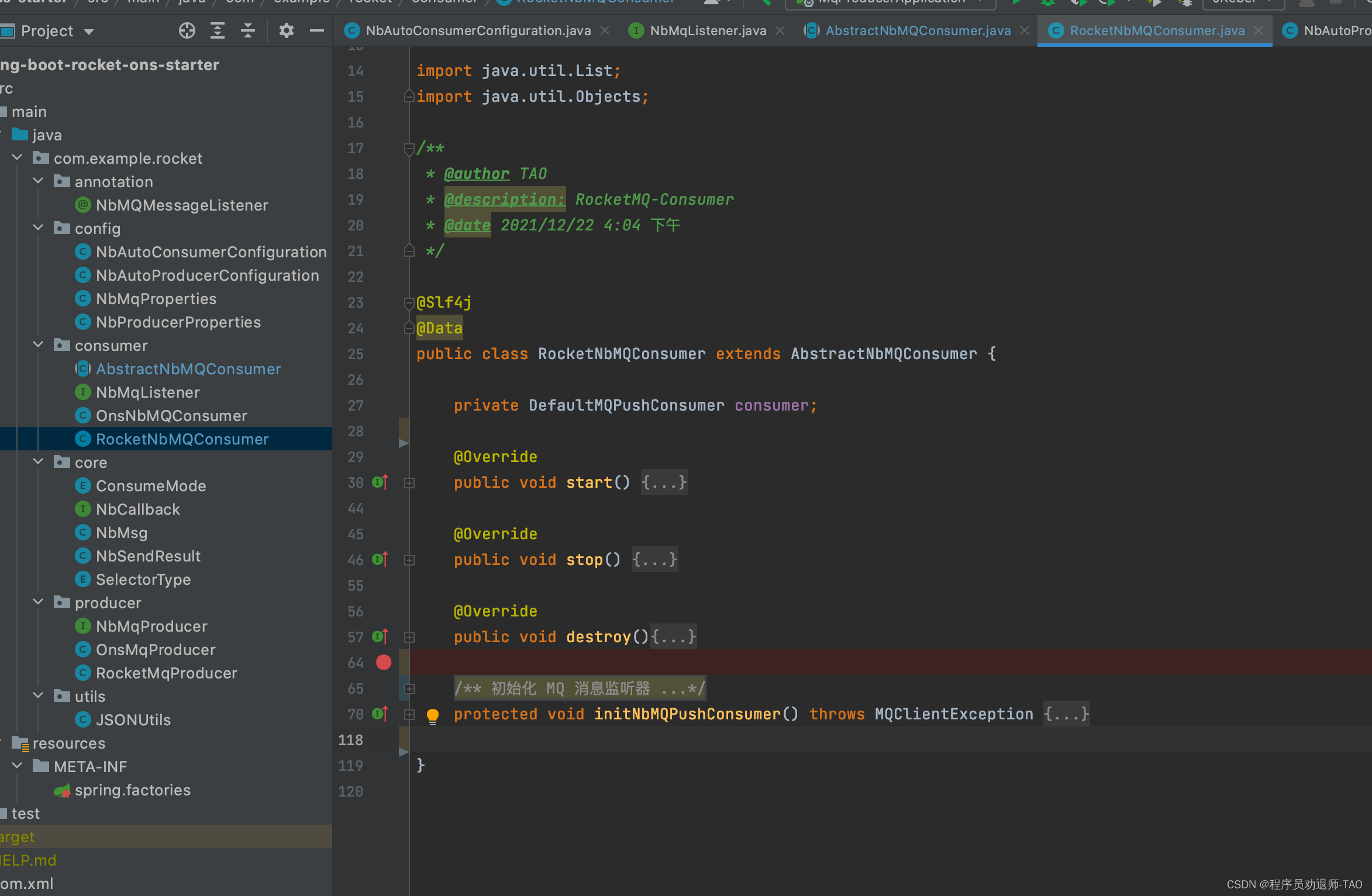Screen dimensions: 1372x896
Task: Switch to AbstractNbMQConsumer.java tab
Action: [x=918, y=30]
